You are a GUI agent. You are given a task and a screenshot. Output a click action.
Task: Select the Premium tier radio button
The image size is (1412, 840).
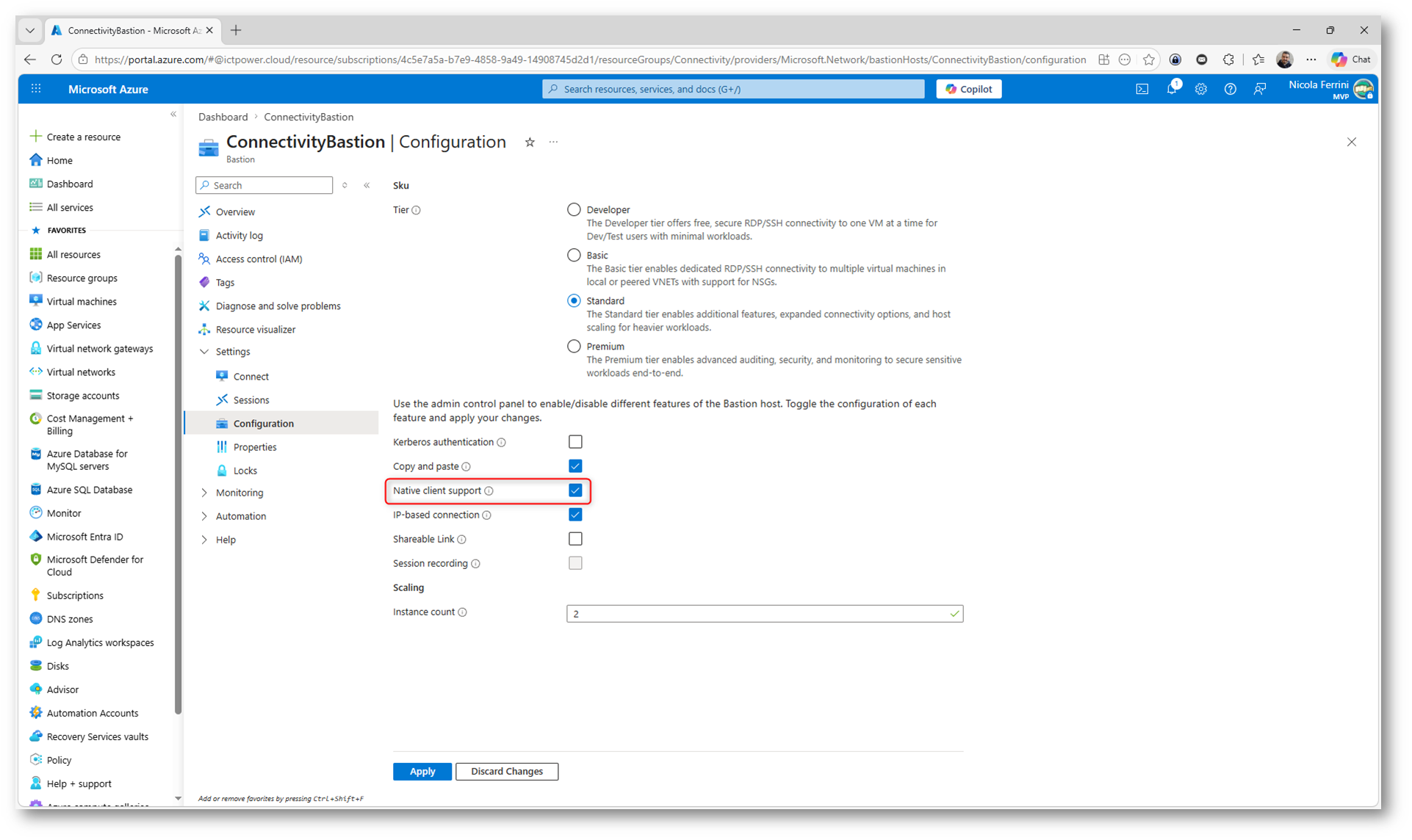click(574, 347)
